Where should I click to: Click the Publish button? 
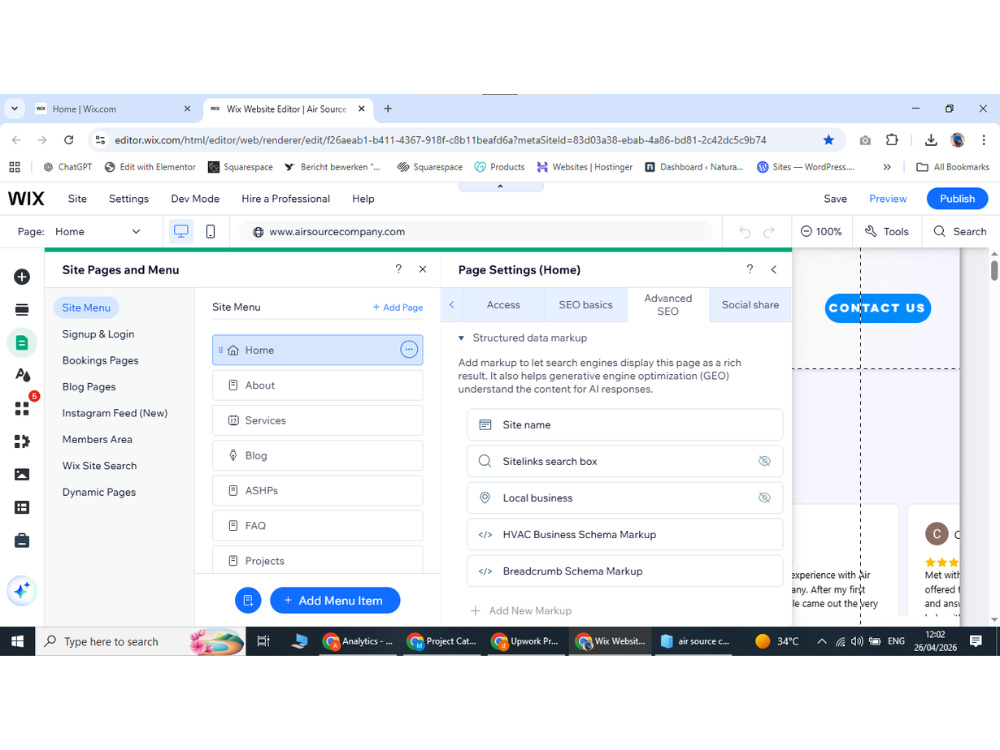tap(957, 198)
